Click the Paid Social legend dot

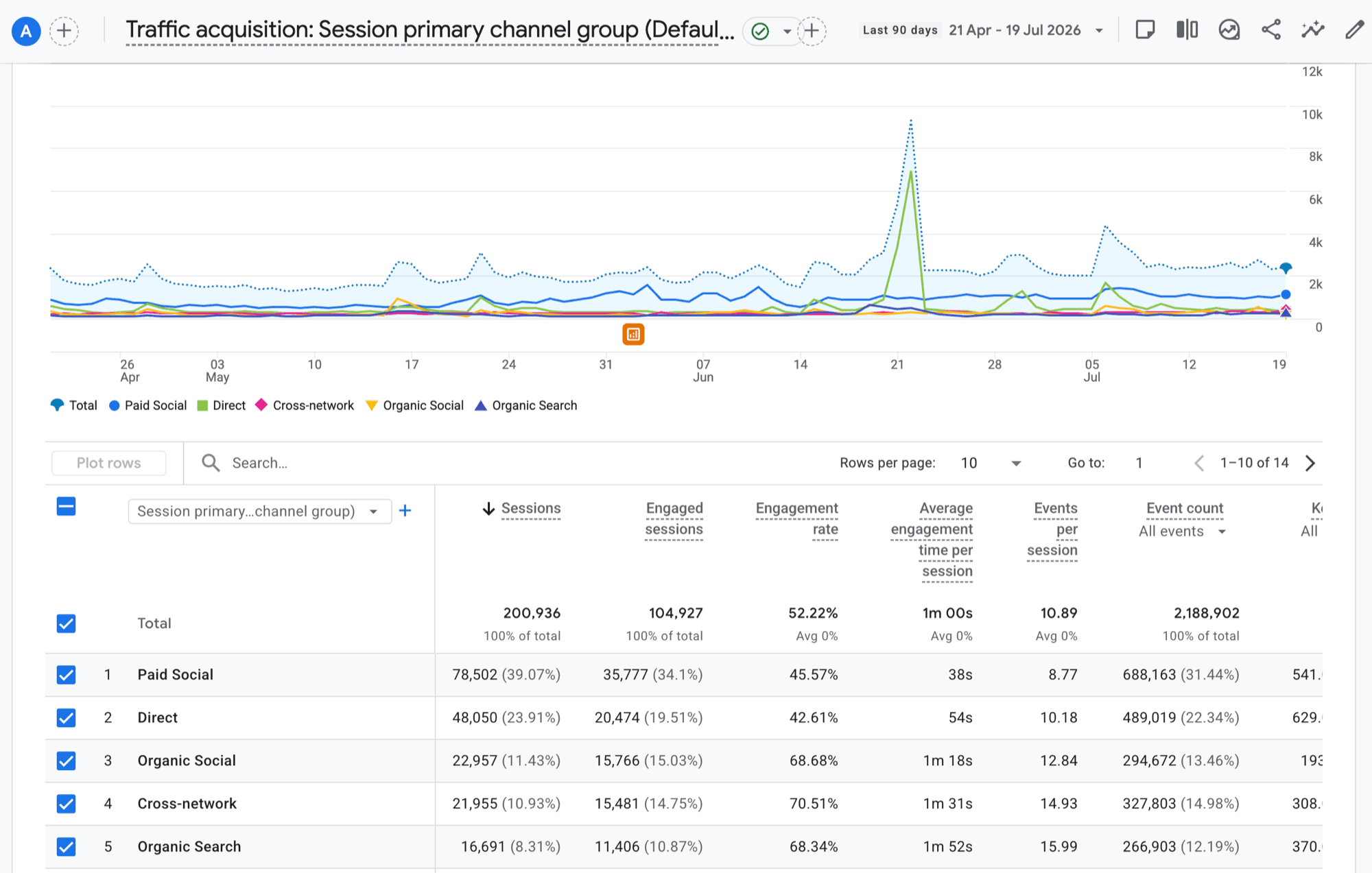coord(115,405)
